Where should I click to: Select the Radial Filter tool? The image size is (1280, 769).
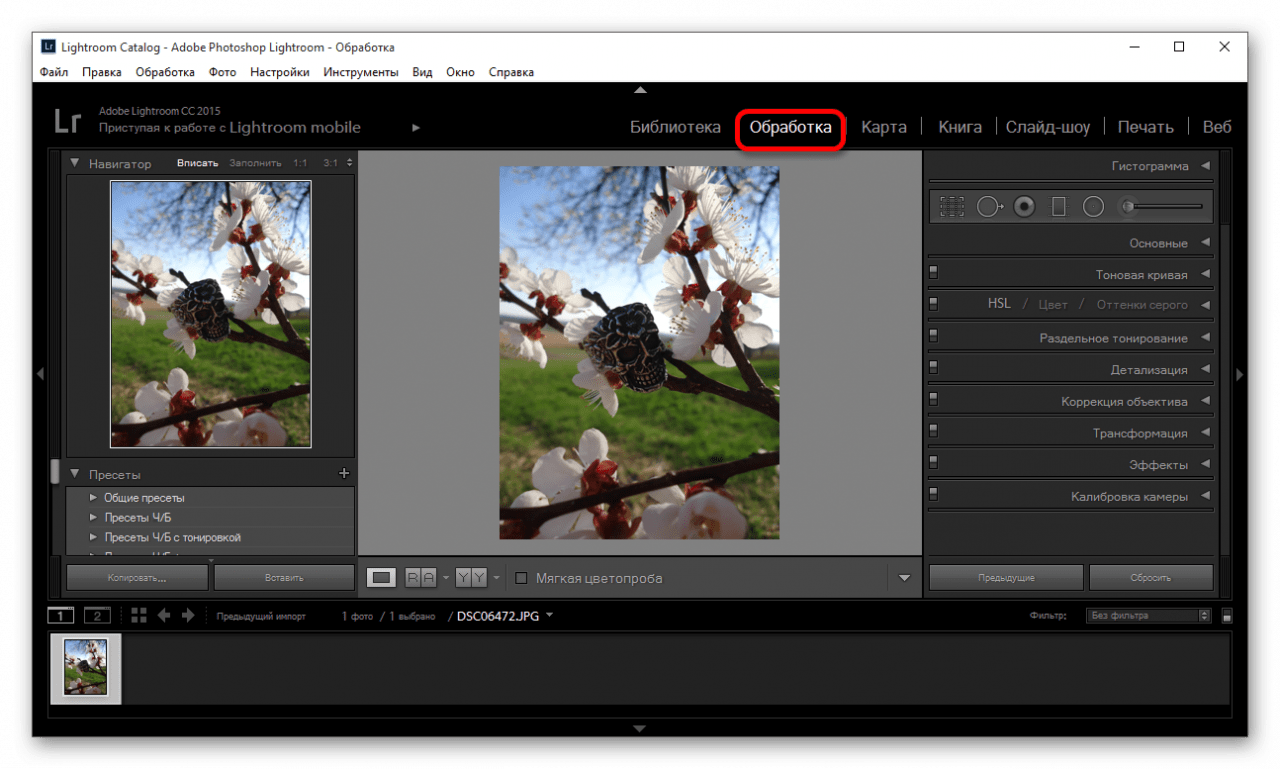tap(1094, 206)
